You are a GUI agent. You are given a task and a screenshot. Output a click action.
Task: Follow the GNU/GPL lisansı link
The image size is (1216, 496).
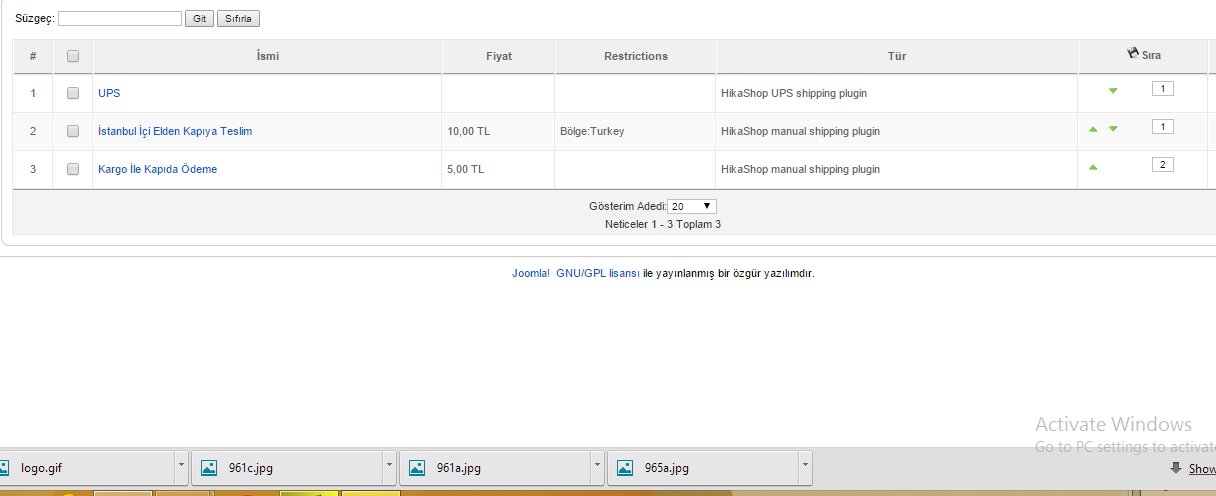coord(598,273)
